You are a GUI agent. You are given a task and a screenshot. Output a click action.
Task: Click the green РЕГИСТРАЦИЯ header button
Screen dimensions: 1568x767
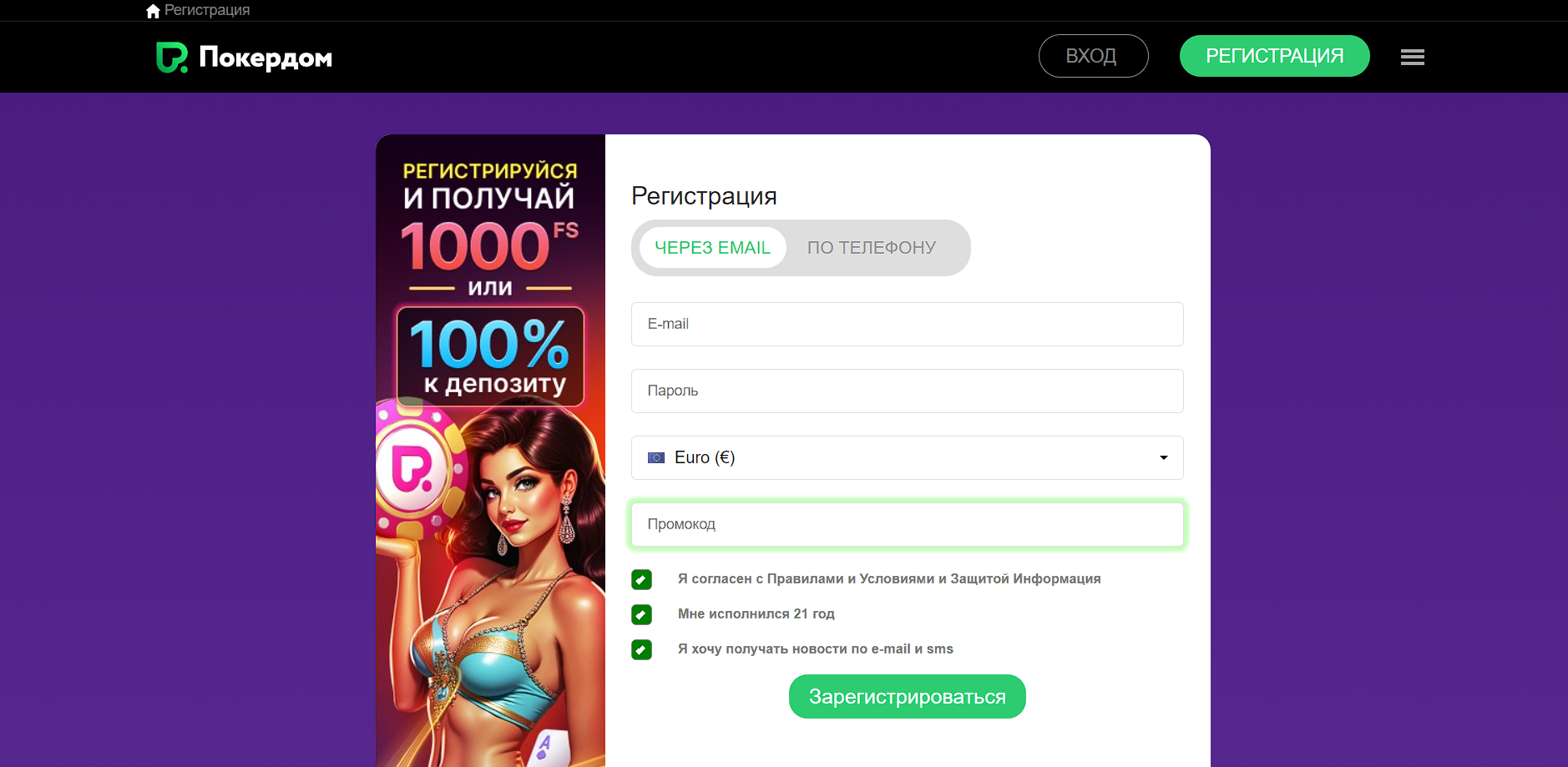1274,56
